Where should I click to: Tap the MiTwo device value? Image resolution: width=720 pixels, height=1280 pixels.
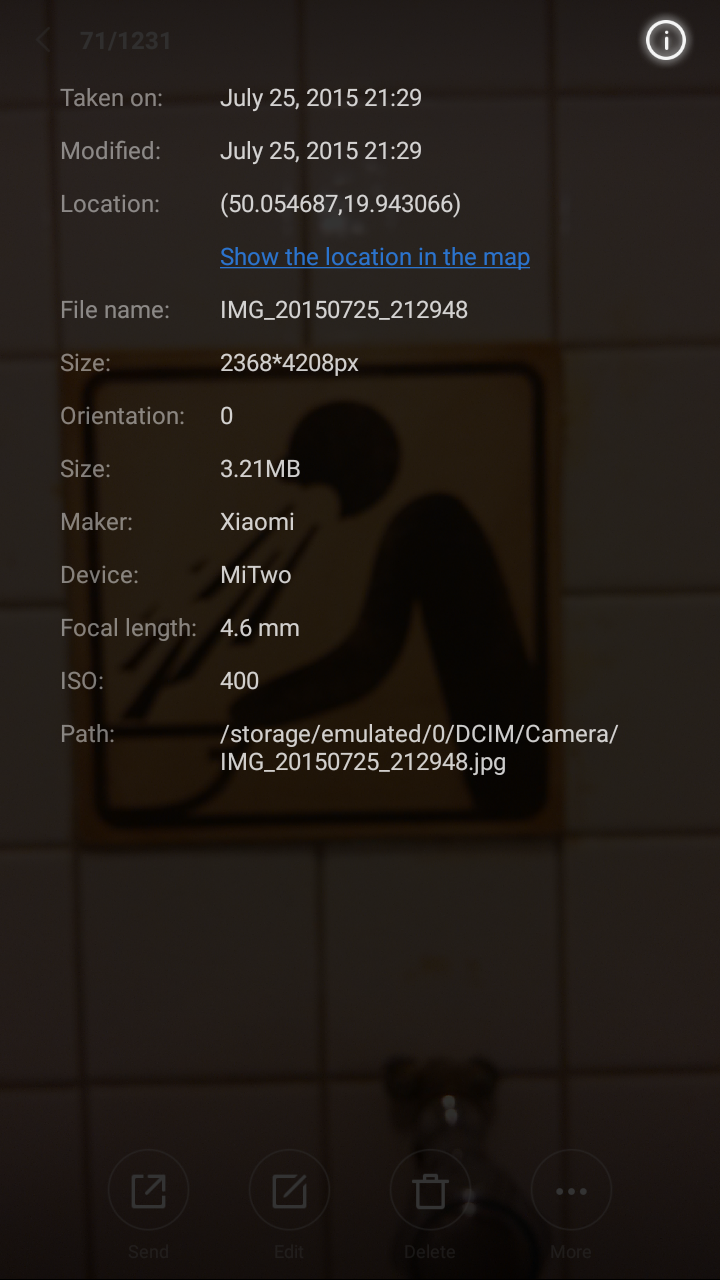256,575
